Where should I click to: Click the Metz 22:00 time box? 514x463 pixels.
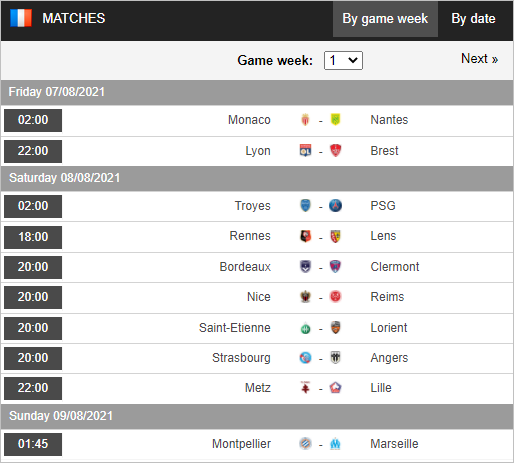click(33, 388)
